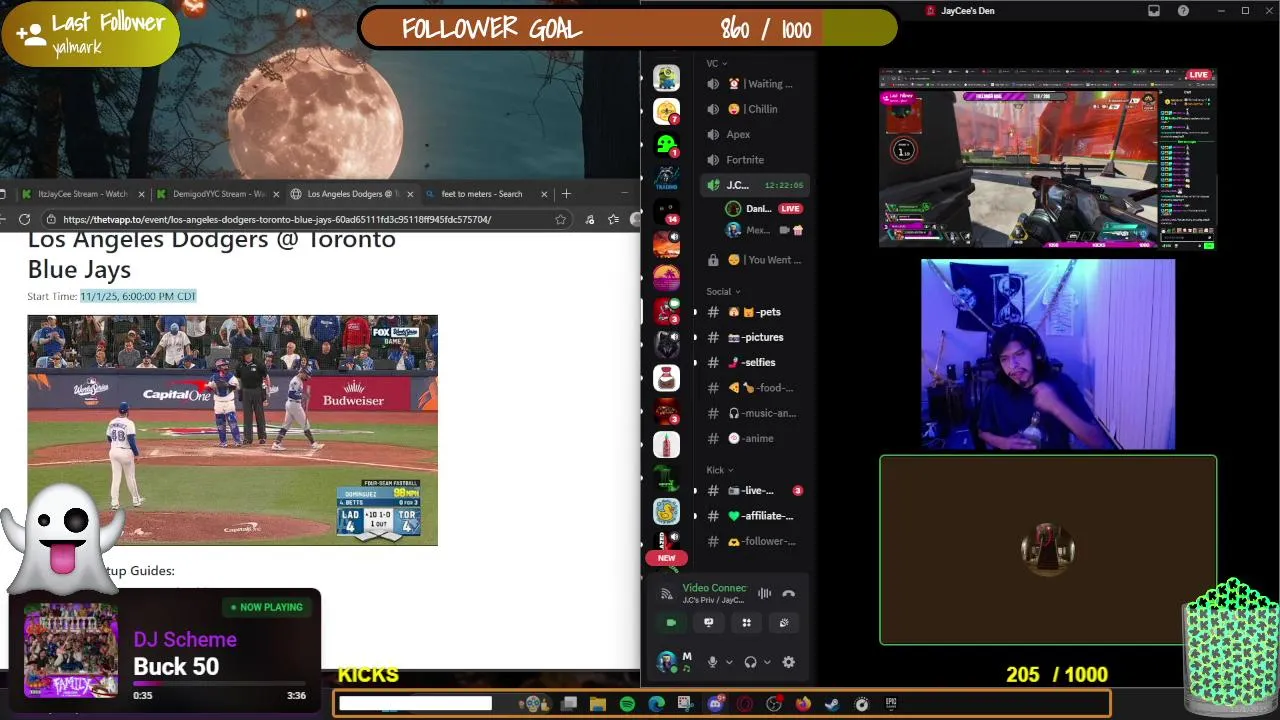Screen dimensions: 1280x720
Task: Open Discord User Settings gear
Action: point(788,662)
